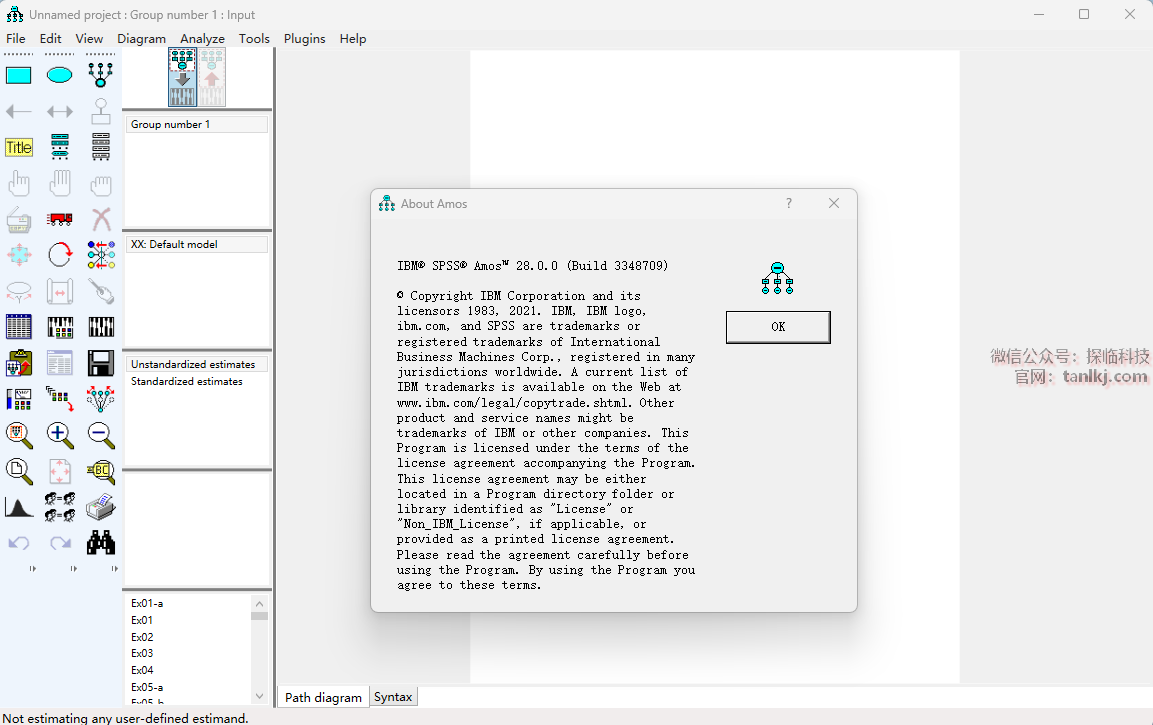Choose the duplicate objects copier icon

(x=18, y=219)
